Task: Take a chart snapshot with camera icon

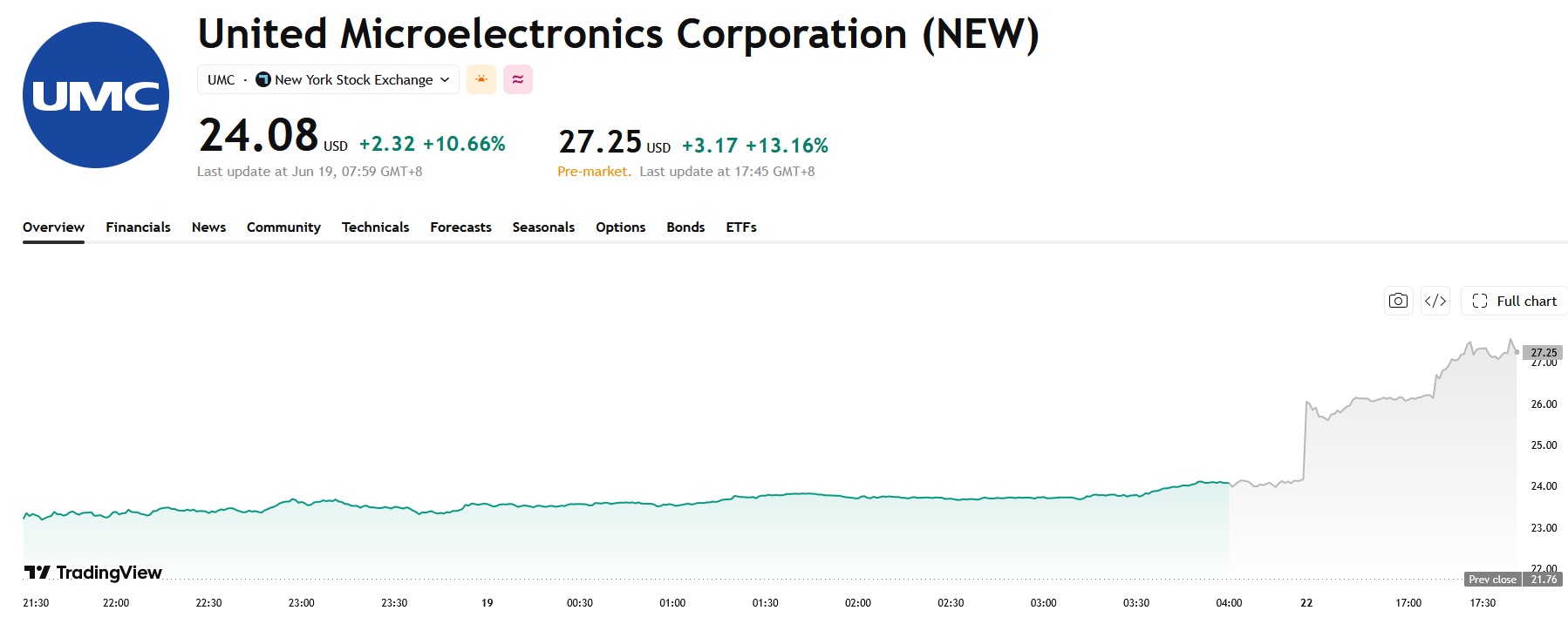Action: click(1398, 301)
